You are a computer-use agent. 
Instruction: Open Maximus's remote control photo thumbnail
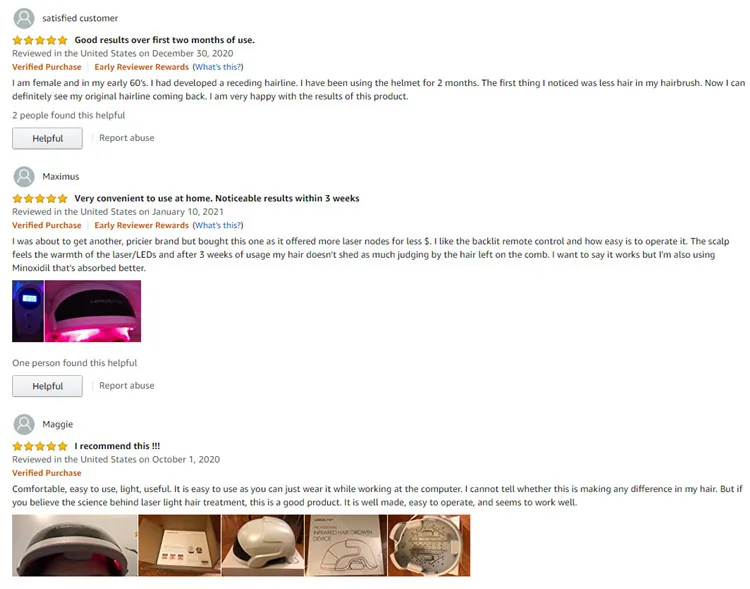tap(28, 311)
